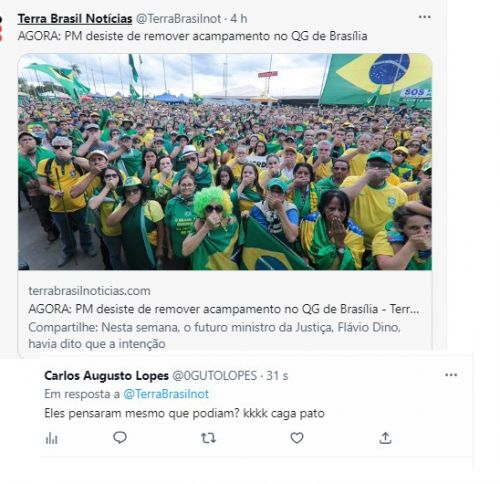
Task: Like the reply with heart icon
Action: (x=297, y=438)
